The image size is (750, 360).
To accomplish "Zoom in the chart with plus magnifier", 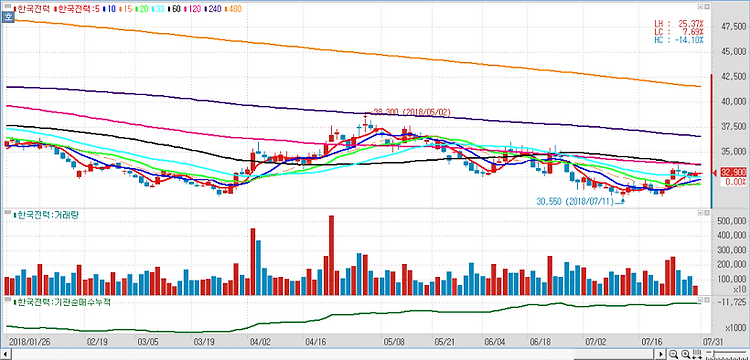I will (685, 354).
